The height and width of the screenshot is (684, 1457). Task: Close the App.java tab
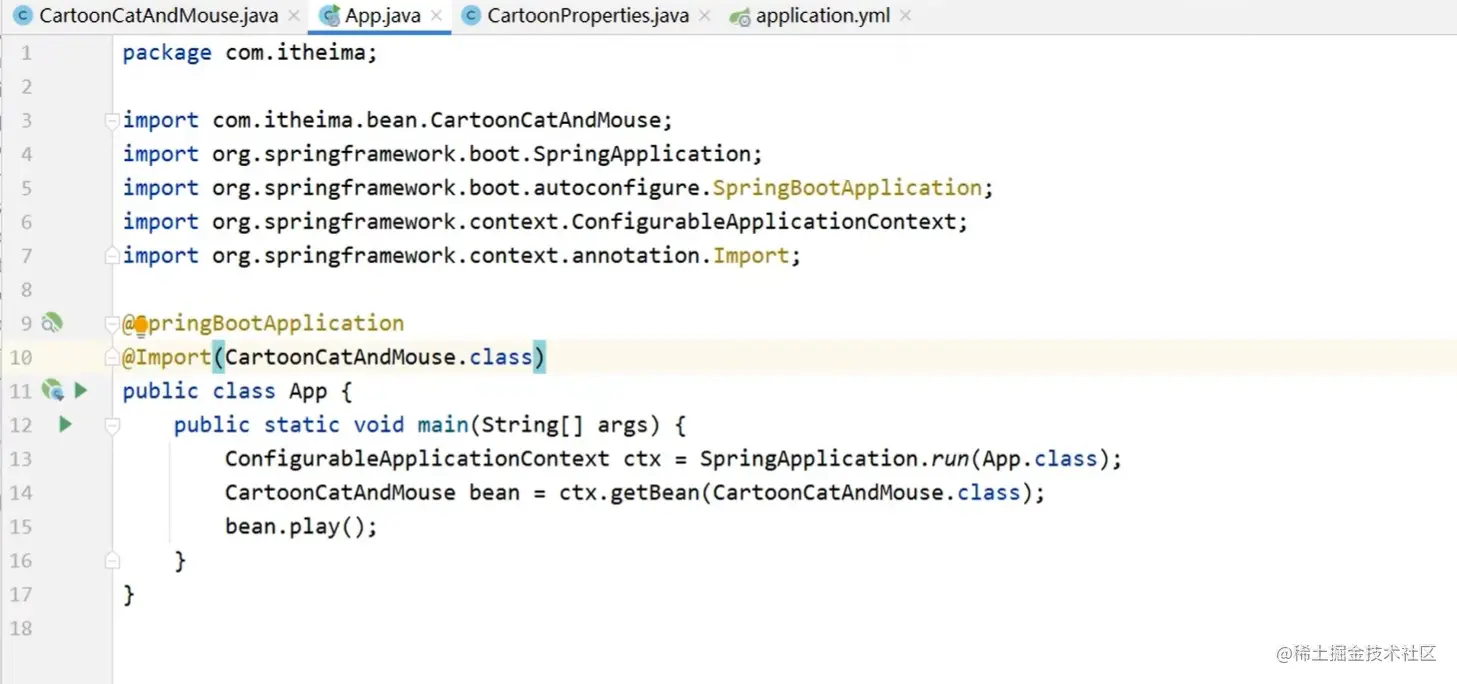(x=436, y=16)
